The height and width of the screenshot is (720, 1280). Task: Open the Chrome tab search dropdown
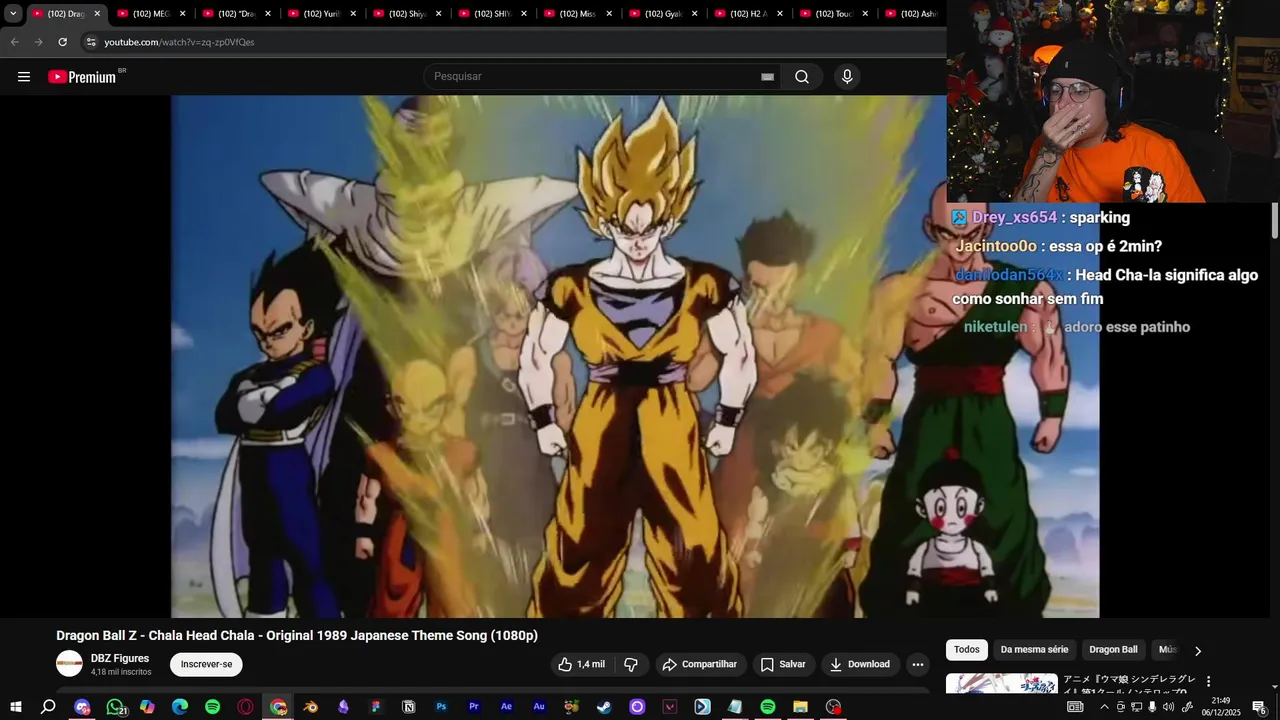(13, 14)
